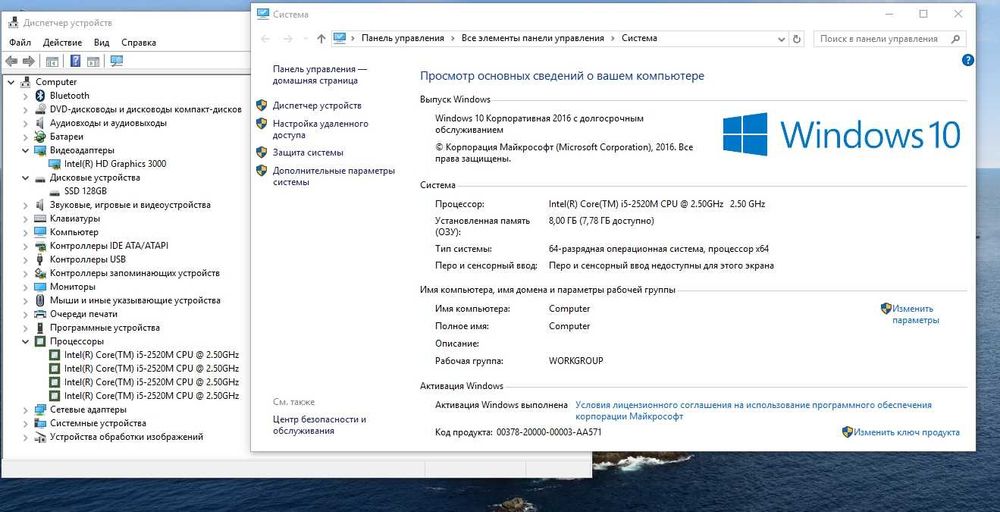1000x512 pixels.
Task: Click the Help icon in Device Manager toolbar
Action: [75, 61]
